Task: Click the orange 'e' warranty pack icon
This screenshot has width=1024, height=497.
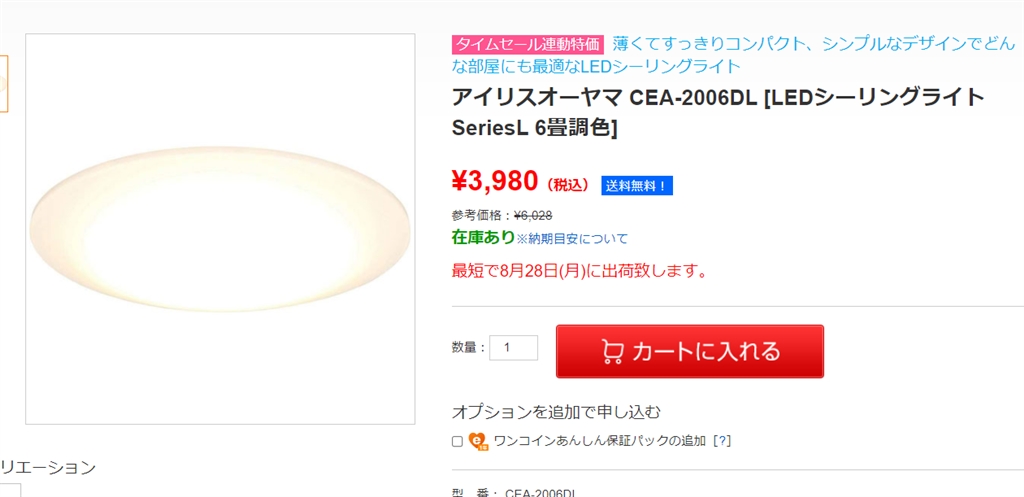Action: 478,441
